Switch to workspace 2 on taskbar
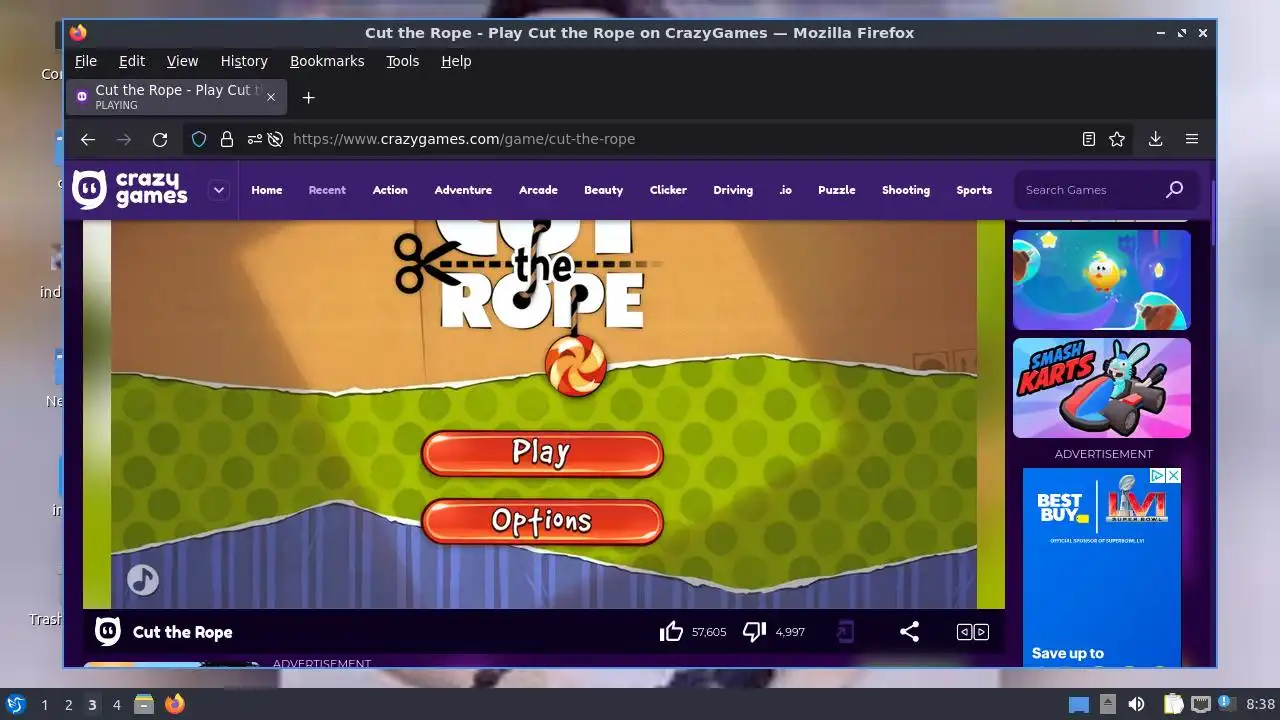Screen dimensions: 1280x720 point(68,705)
